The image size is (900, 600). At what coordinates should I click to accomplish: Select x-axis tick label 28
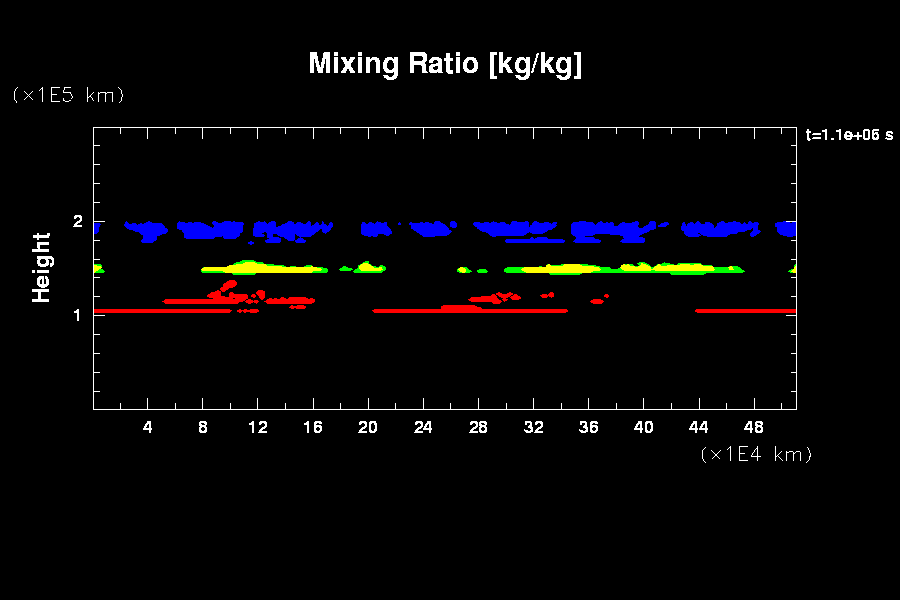coord(478,427)
